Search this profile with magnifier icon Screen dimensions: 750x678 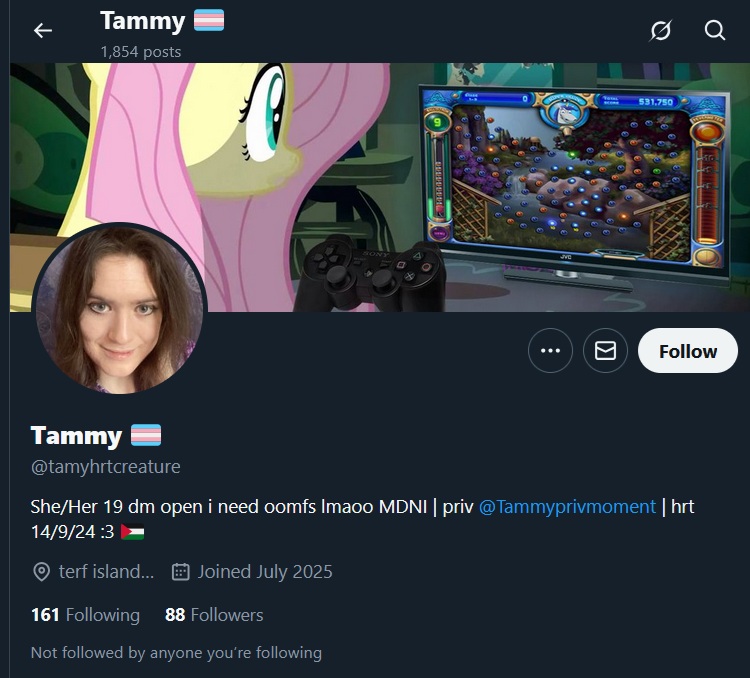pos(715,30)
